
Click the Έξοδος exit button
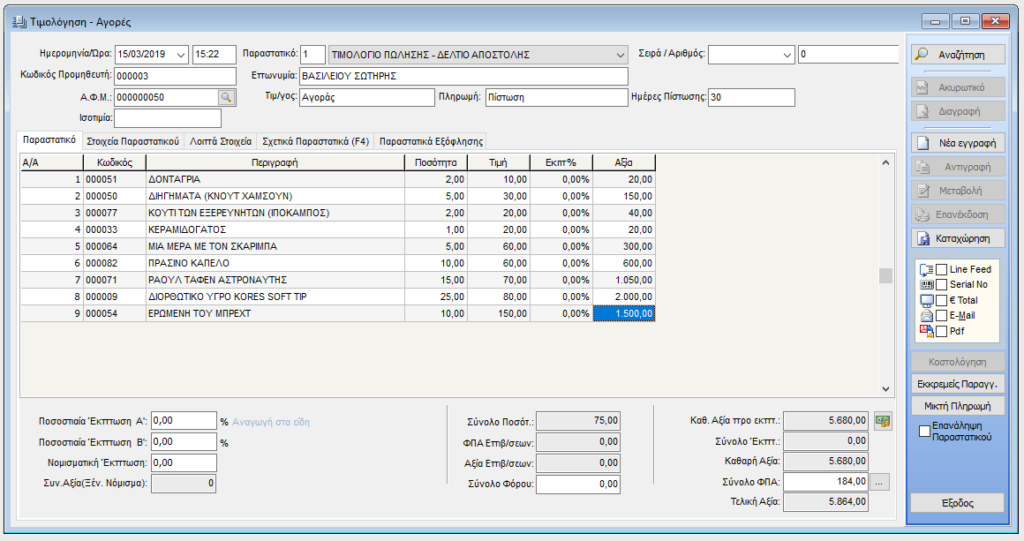(958, 503)
